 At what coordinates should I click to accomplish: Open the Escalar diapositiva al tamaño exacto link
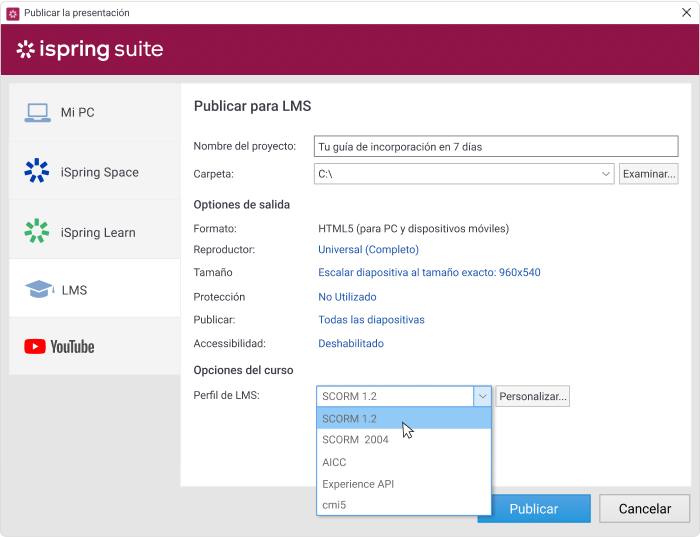(x=429, y=272)
